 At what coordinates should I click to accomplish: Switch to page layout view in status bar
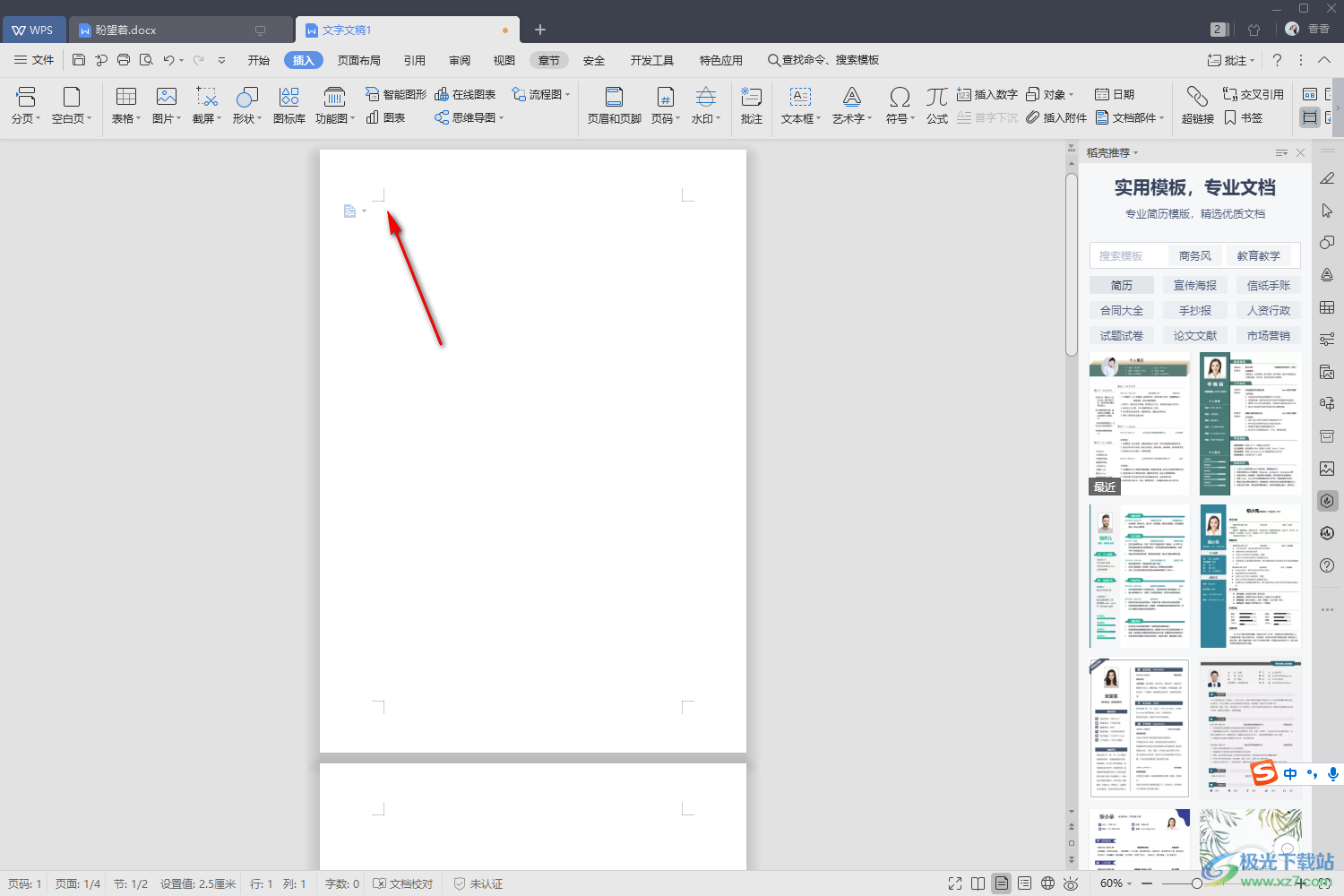[x=1002, y=883]
